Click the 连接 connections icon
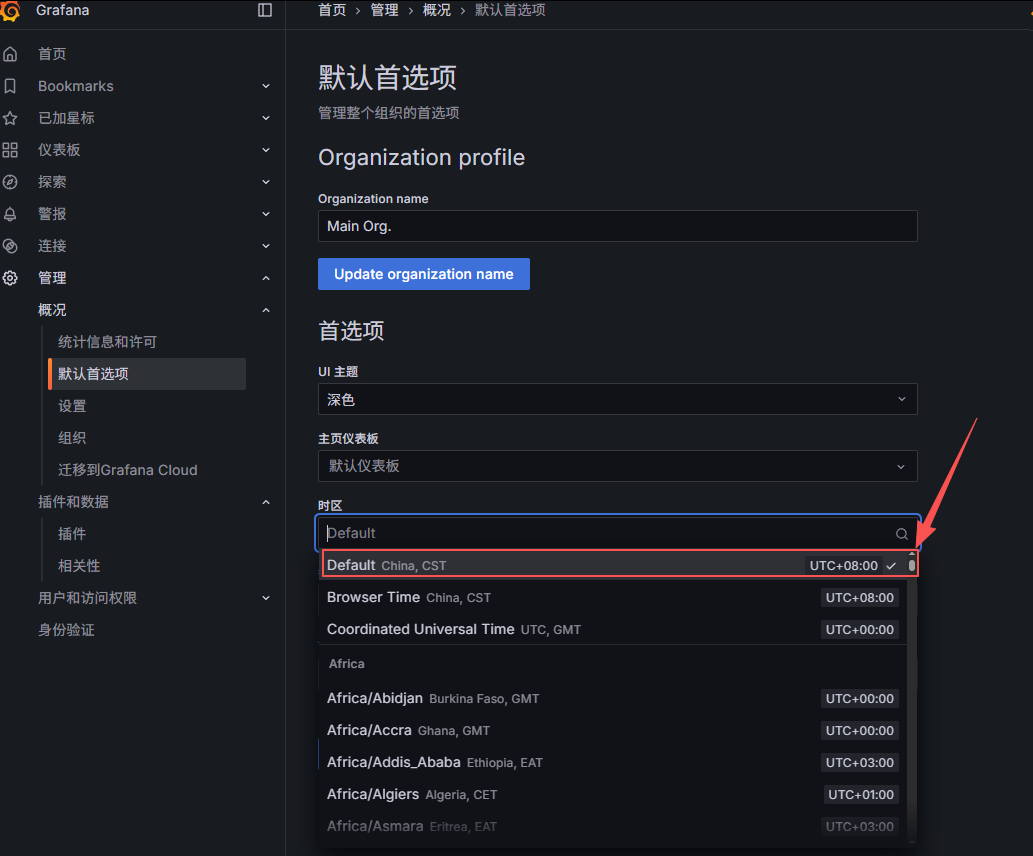The width and height of the screenshot is (1033, 856). [x=12, y=245]
